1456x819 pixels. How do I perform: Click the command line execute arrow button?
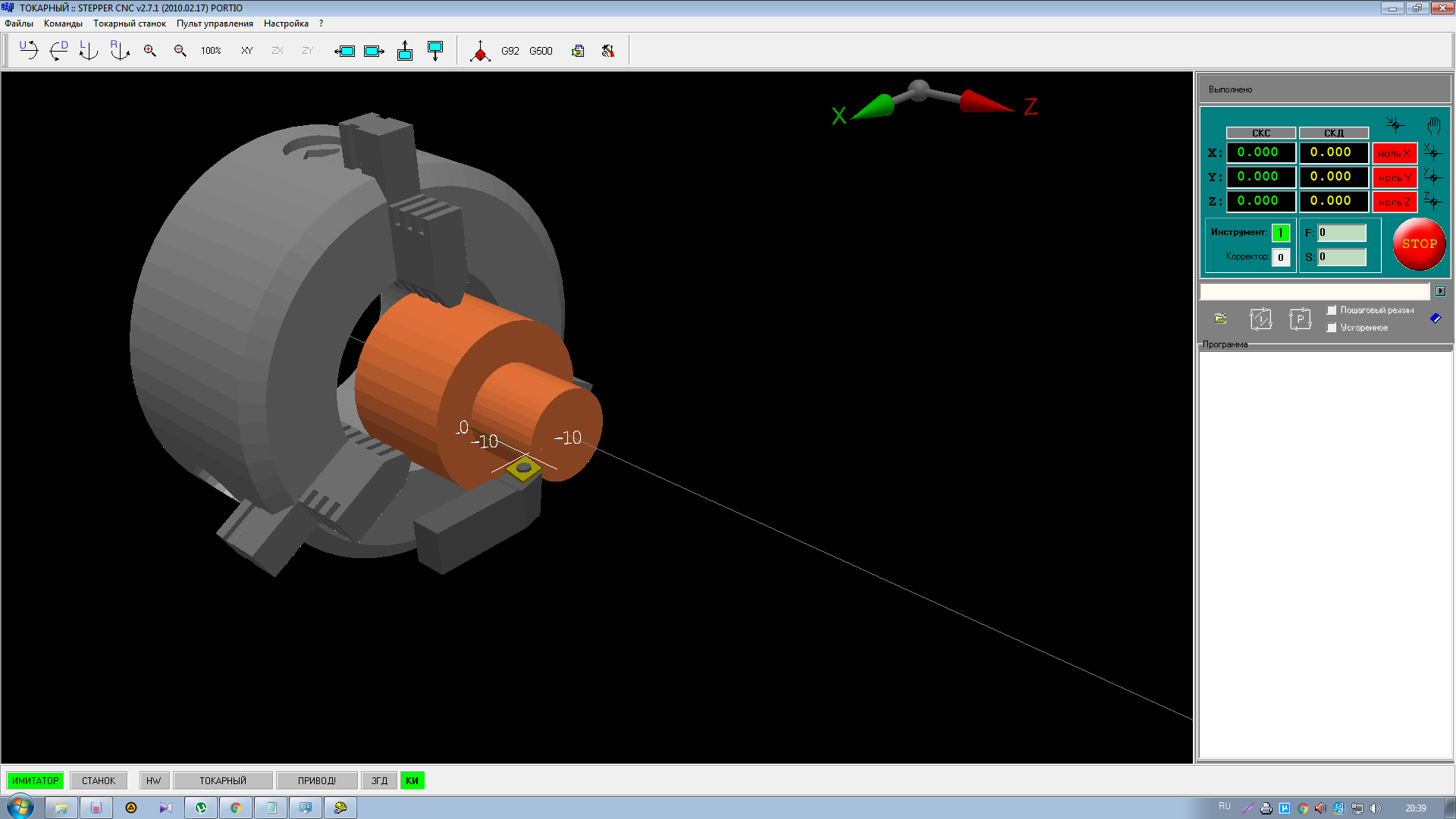pyautogui.click(x=1440, y=291)
